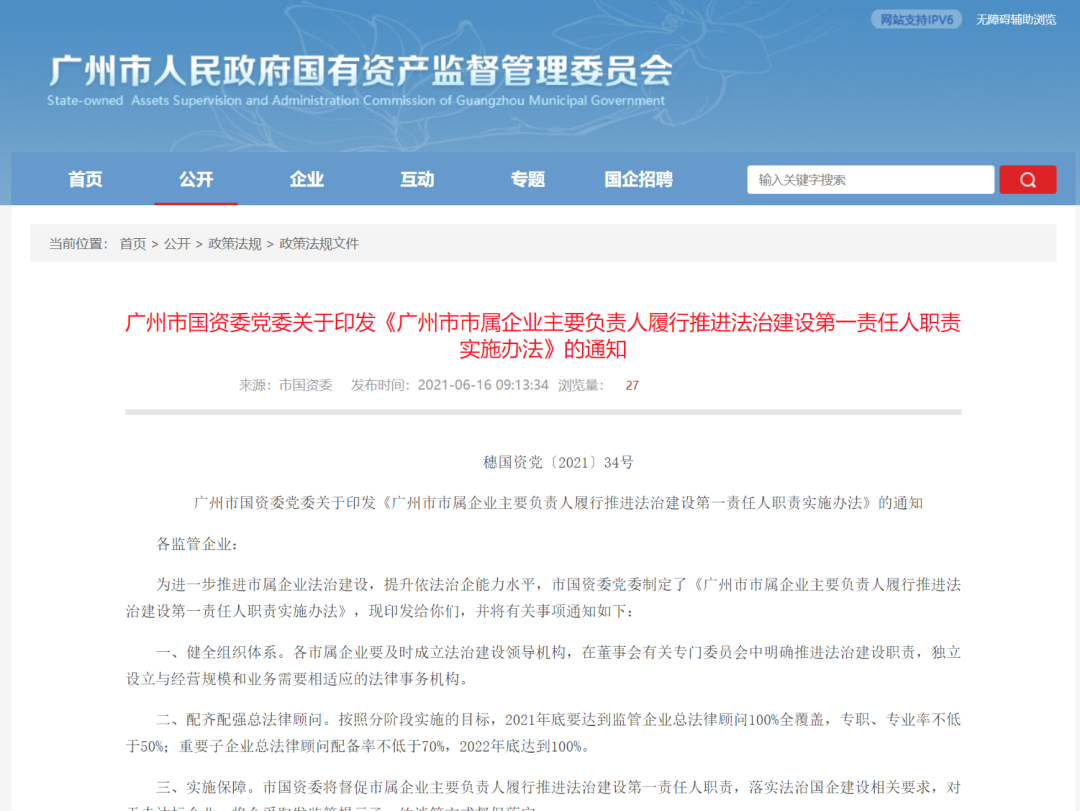Open the 互动 navigation item
Image resolution: width=1080 pixels, height=811 pixels.
417,180
